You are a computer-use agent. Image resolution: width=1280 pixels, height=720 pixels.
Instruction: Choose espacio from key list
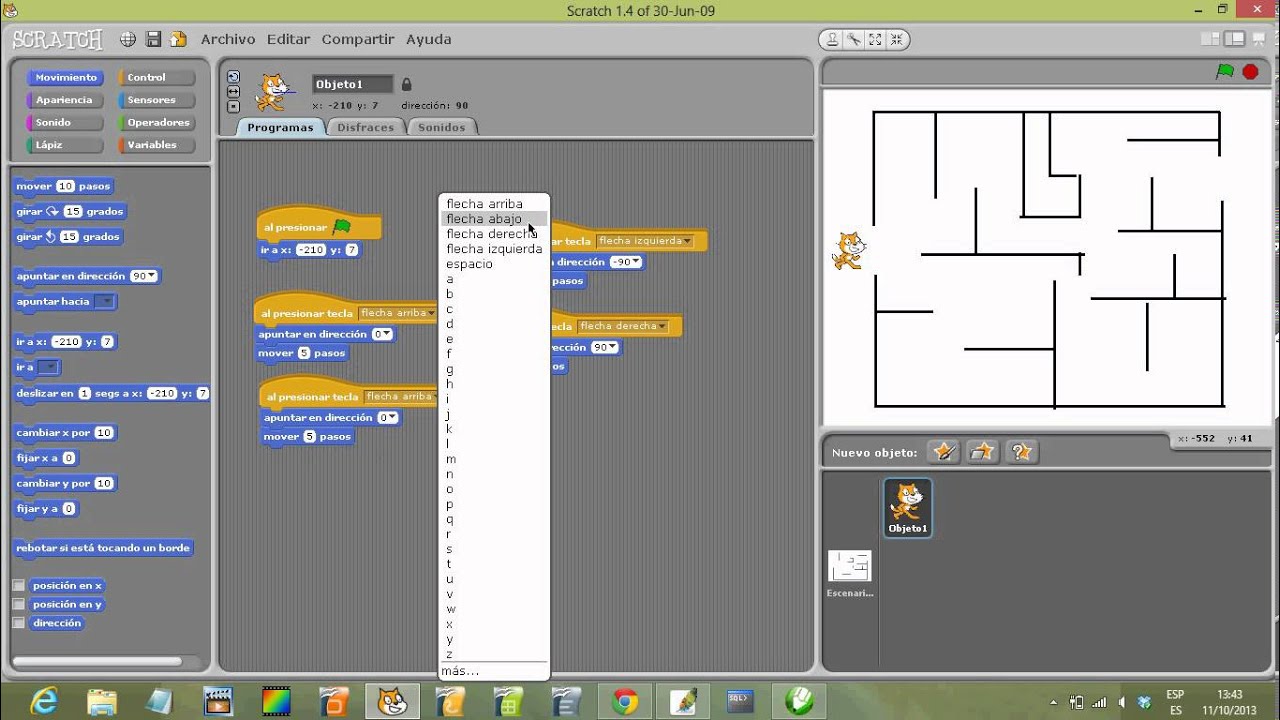(x=469, y=264)
